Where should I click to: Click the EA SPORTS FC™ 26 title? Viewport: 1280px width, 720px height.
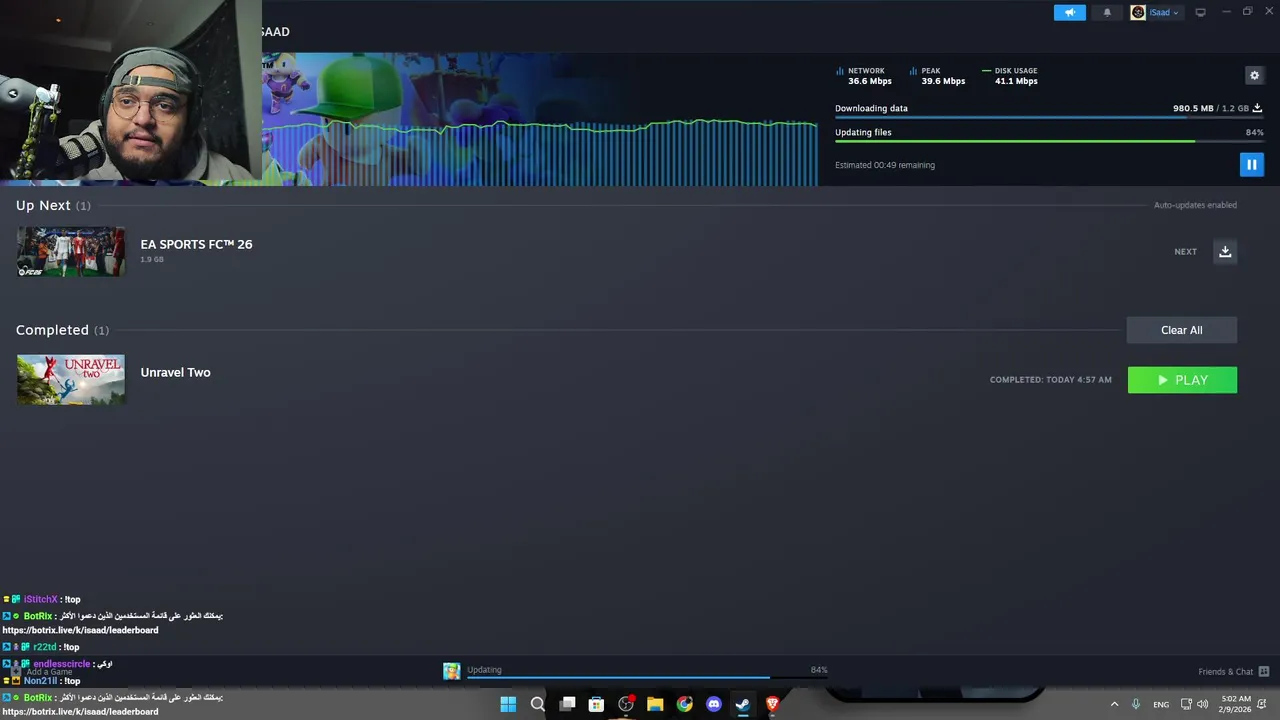coord(196,244)
